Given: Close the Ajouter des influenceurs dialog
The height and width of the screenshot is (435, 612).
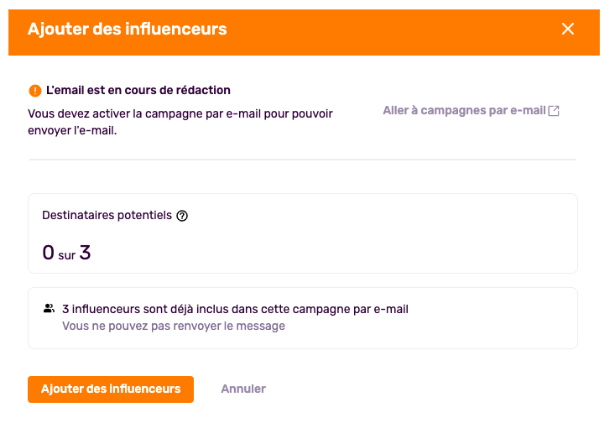Looking at the screenshot, I should [568, 29].
